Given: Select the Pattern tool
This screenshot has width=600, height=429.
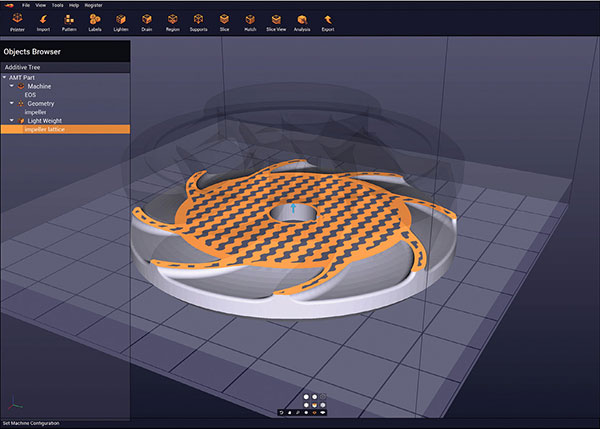Looking at the screenshot, I should (x=69, y=22).
